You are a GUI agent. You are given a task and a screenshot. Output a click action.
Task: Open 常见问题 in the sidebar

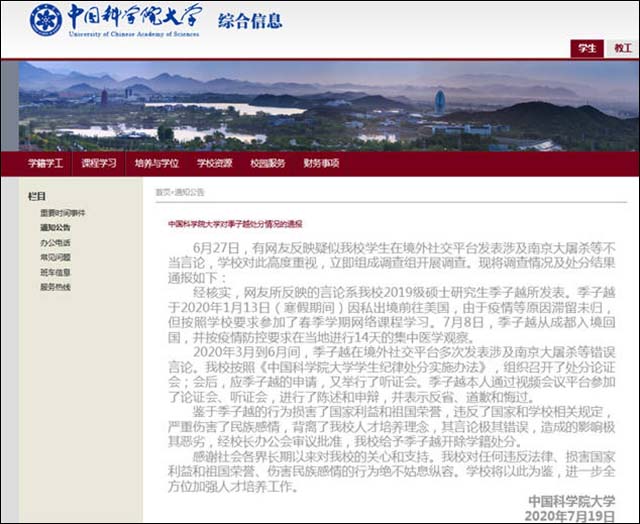coord(55,258)
